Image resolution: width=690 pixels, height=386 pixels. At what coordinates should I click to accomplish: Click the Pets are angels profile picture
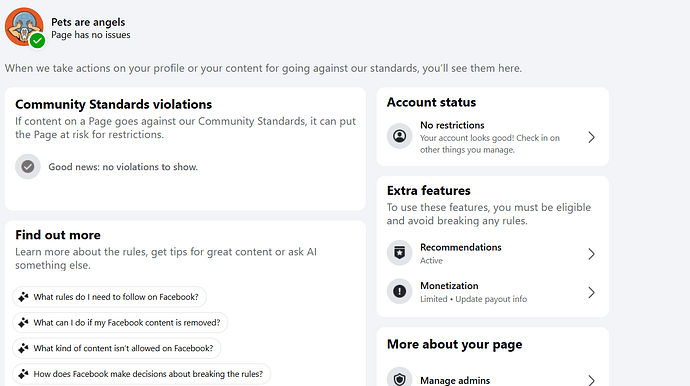click(24, 27)
